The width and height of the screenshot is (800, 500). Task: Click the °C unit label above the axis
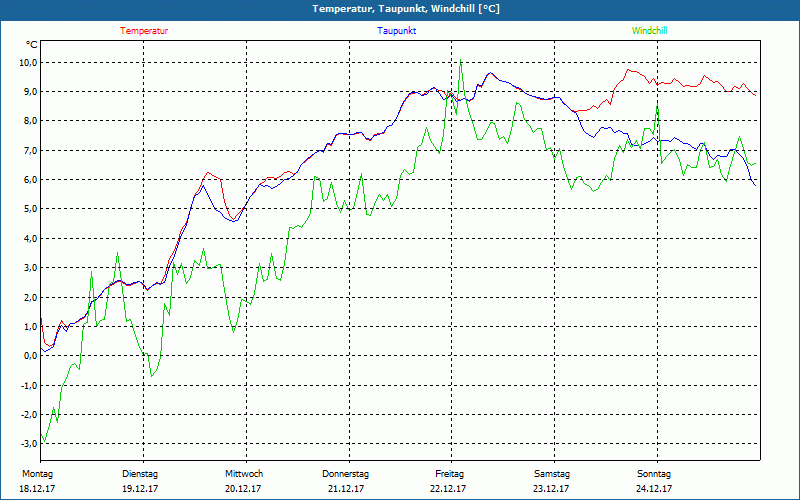(x=32, y=45)
